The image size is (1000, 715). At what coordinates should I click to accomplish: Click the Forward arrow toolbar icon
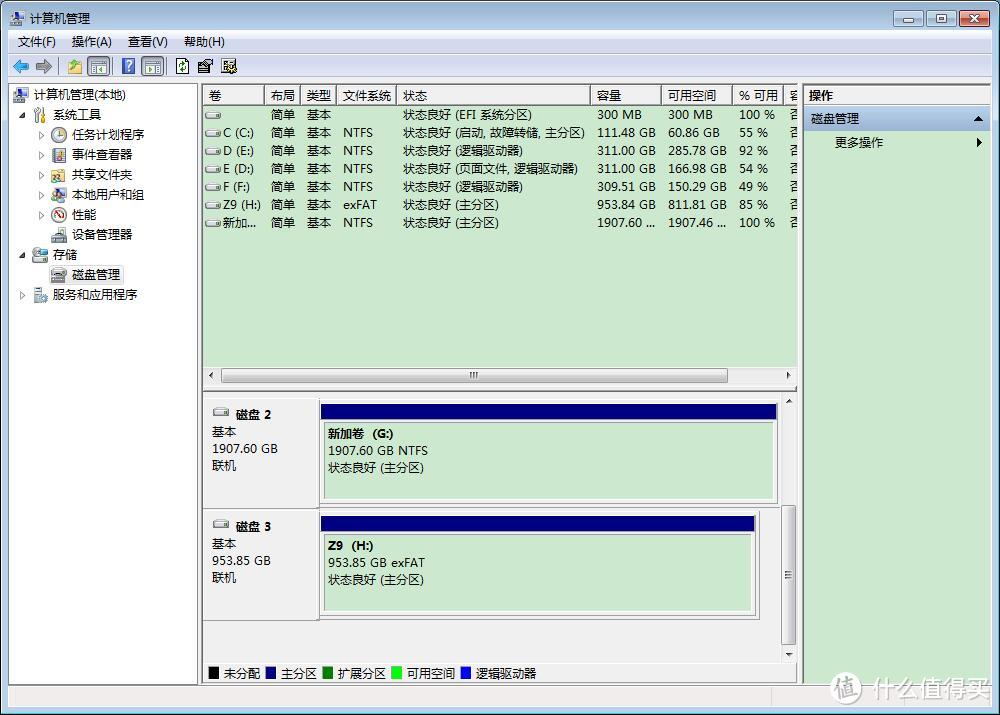(44, 66)
